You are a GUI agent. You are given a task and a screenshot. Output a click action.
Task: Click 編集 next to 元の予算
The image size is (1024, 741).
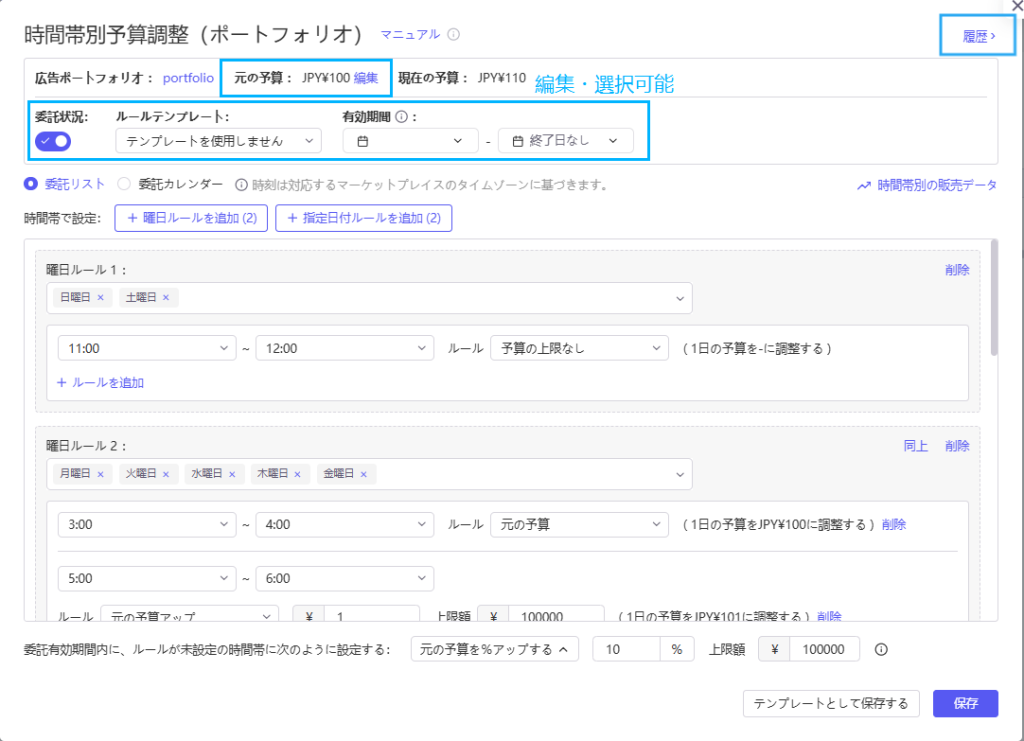click(366, 78)
